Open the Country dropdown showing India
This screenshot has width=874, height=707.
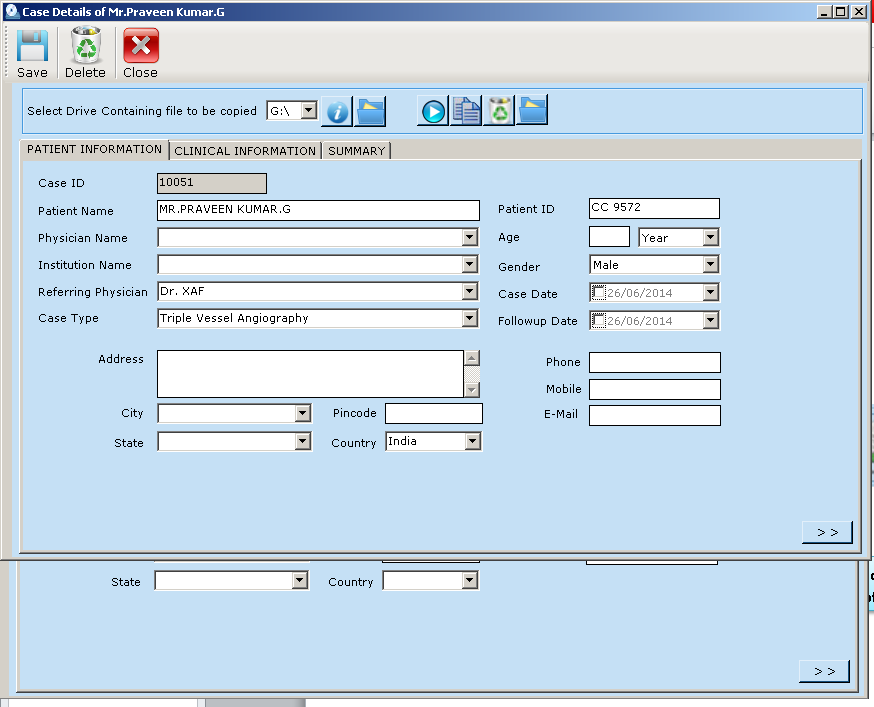click(473, 441)
